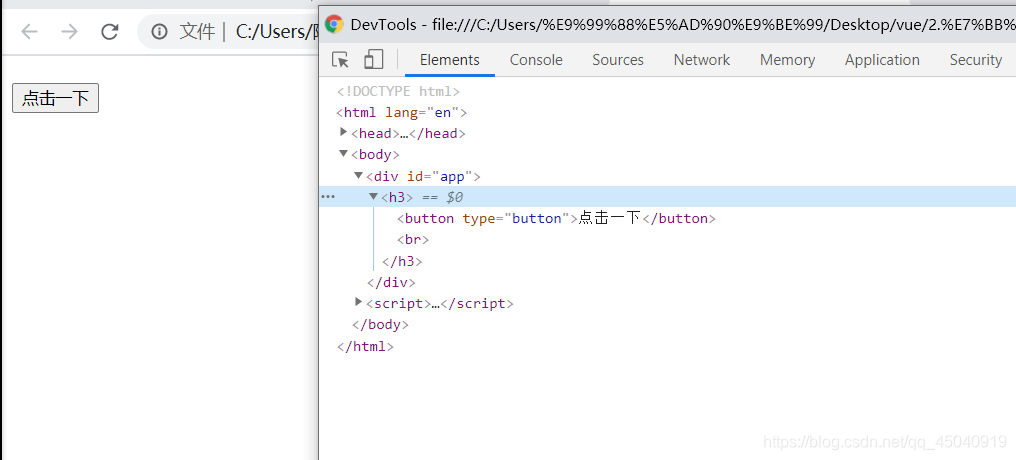Activate the DevTools element inspector icon
This screenshot has height=460, width=1016.
[340, 60]
